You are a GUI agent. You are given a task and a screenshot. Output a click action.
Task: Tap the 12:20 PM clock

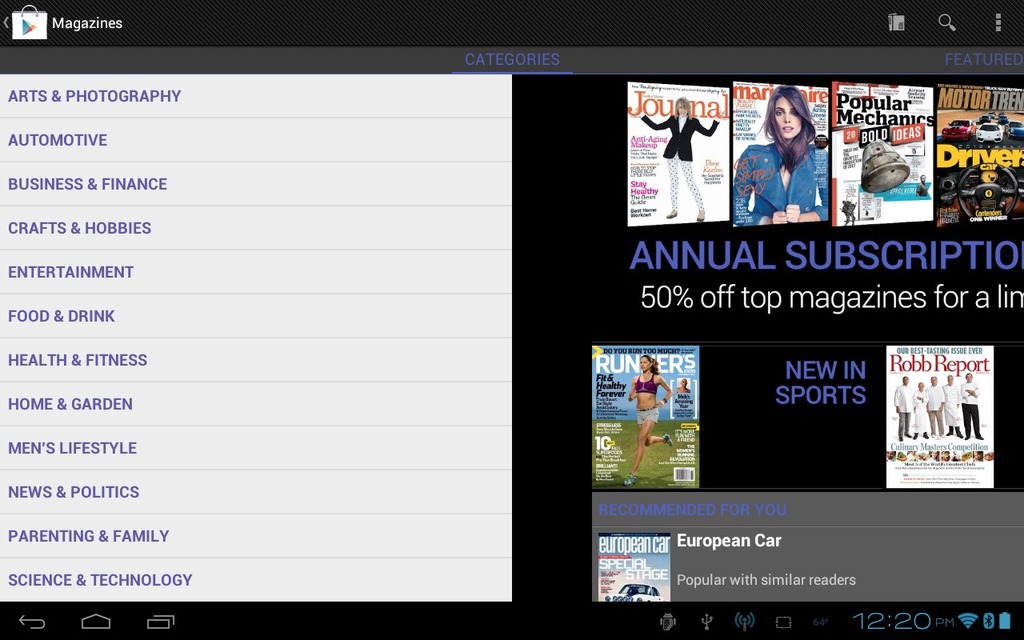click(x=903, y=621)
